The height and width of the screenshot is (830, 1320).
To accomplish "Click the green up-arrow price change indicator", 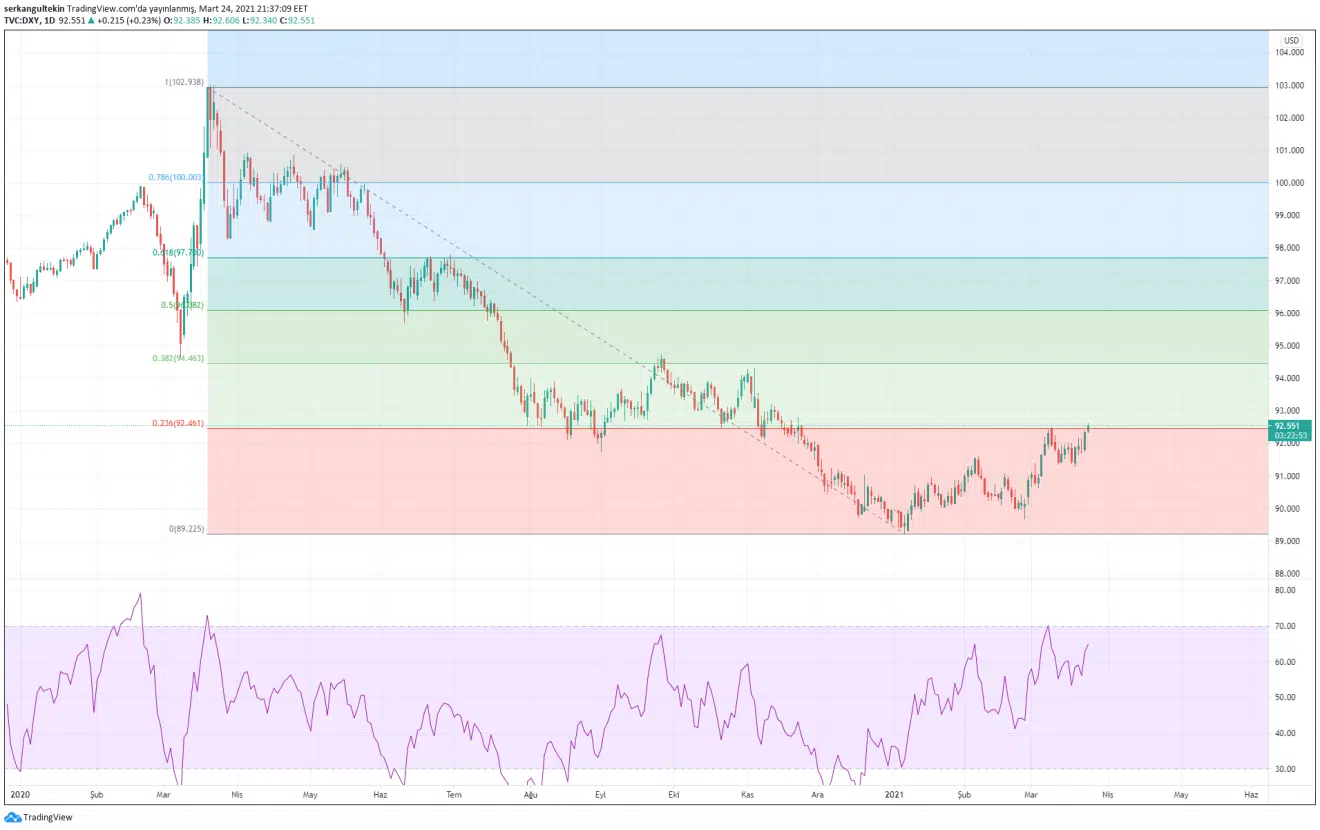I will (x=91, y=19).
